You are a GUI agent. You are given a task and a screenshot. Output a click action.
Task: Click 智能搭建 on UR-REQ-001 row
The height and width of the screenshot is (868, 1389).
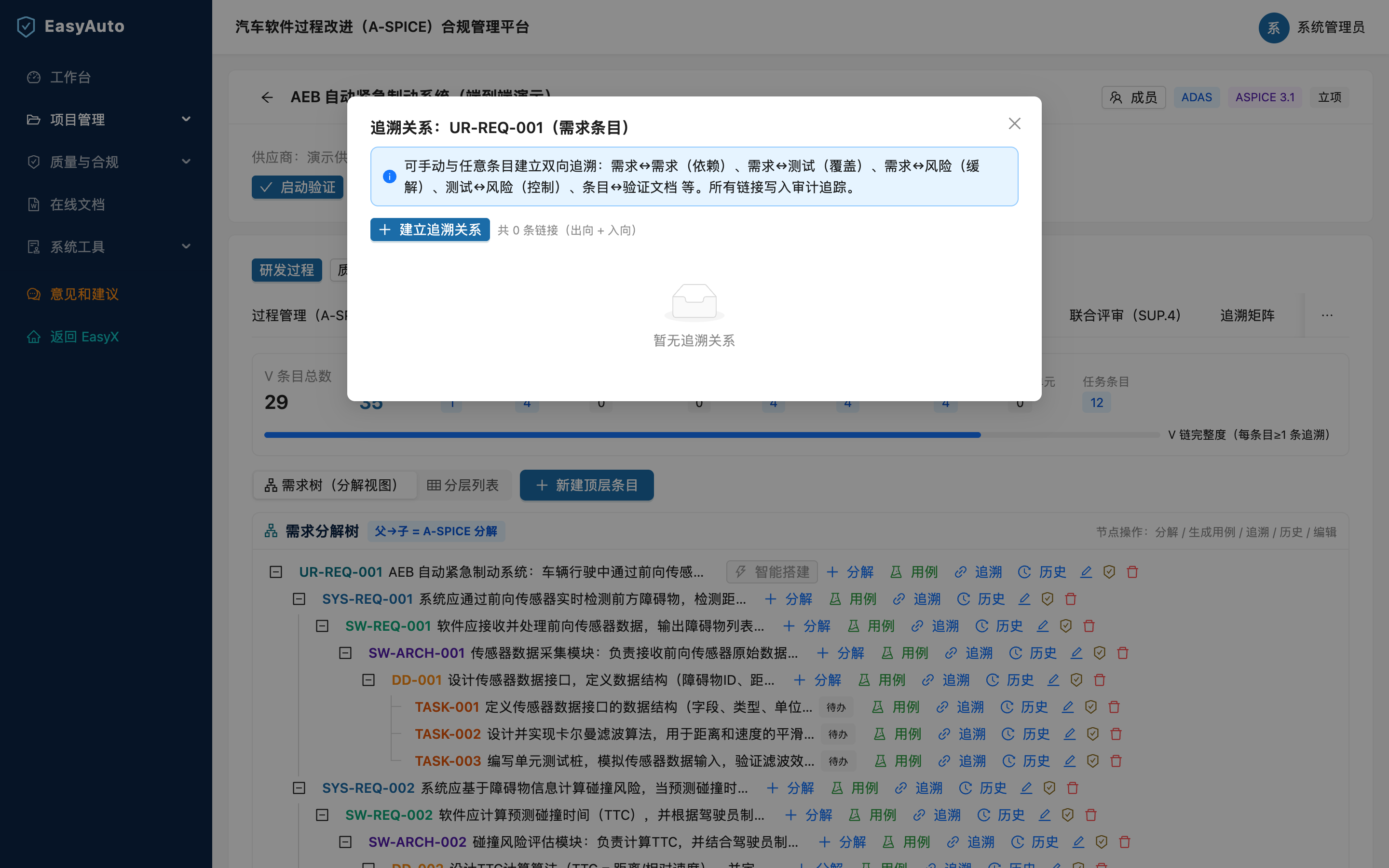[772, 572]
